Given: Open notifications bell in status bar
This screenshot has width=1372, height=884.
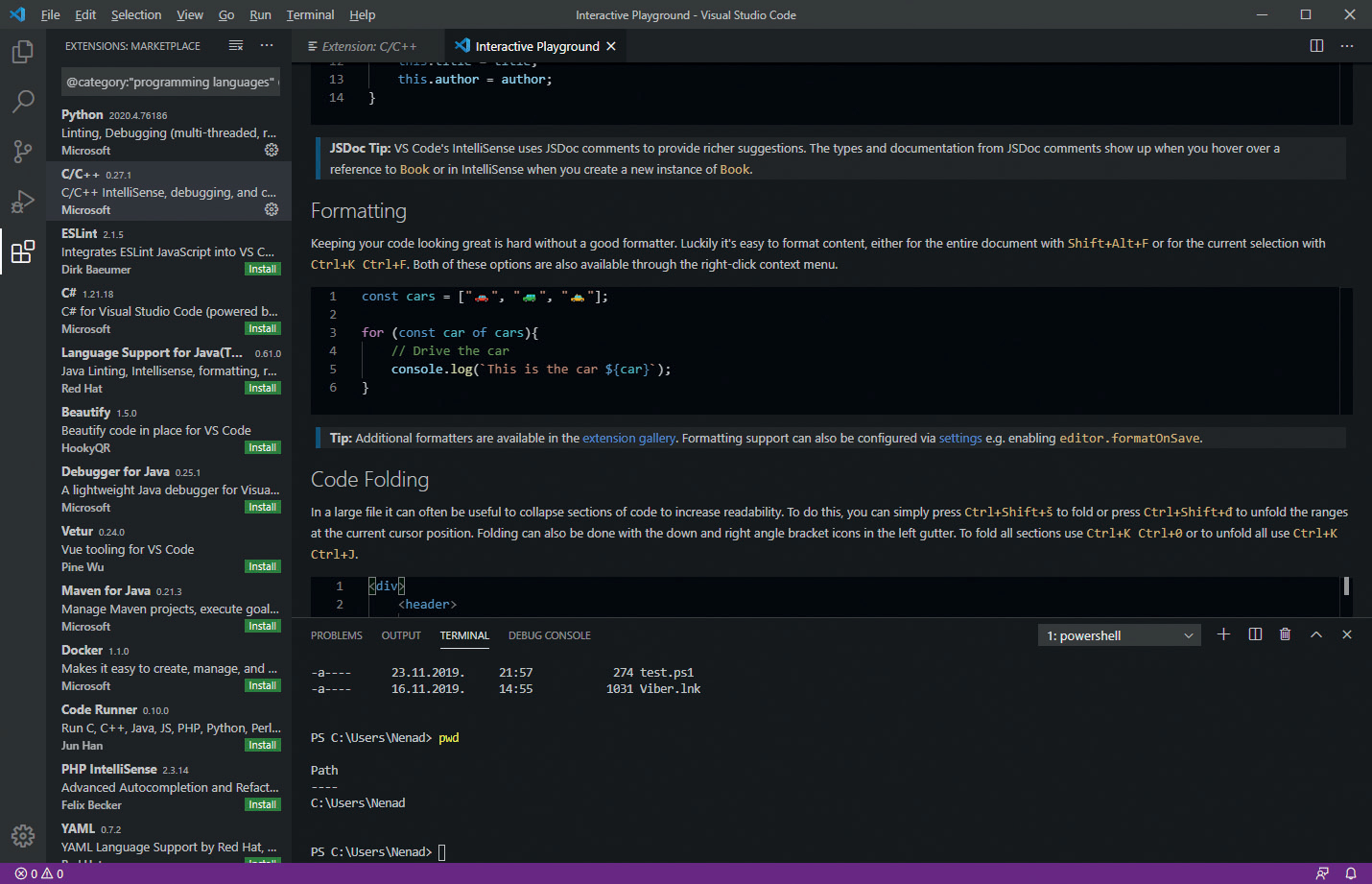Looking at the screenshot, I should (x=1351, y=873).
